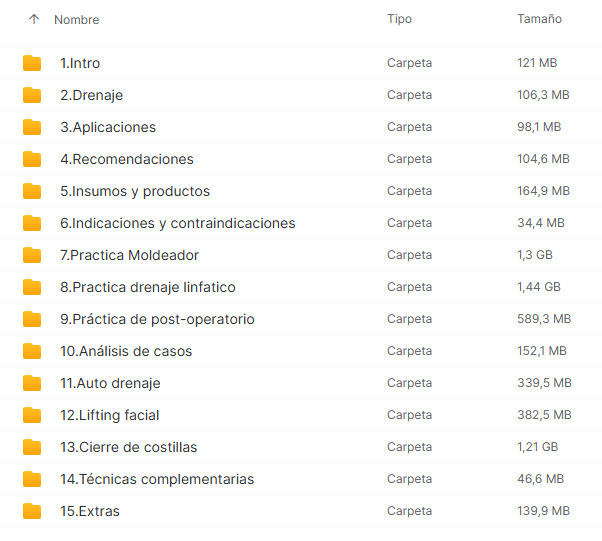The height and width of the screenshot is (541, 602).
Task: Toggle sort direction with the up arrow
Action: [x=34, y=19]
